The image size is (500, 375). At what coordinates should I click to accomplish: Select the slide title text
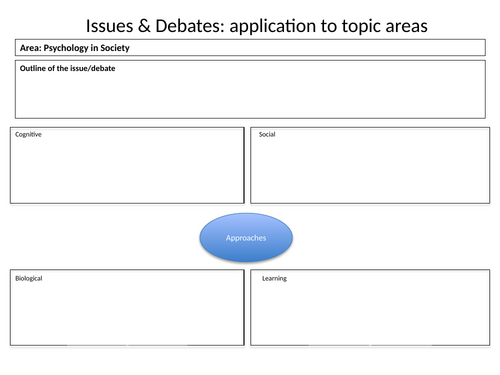pos(257,26)
